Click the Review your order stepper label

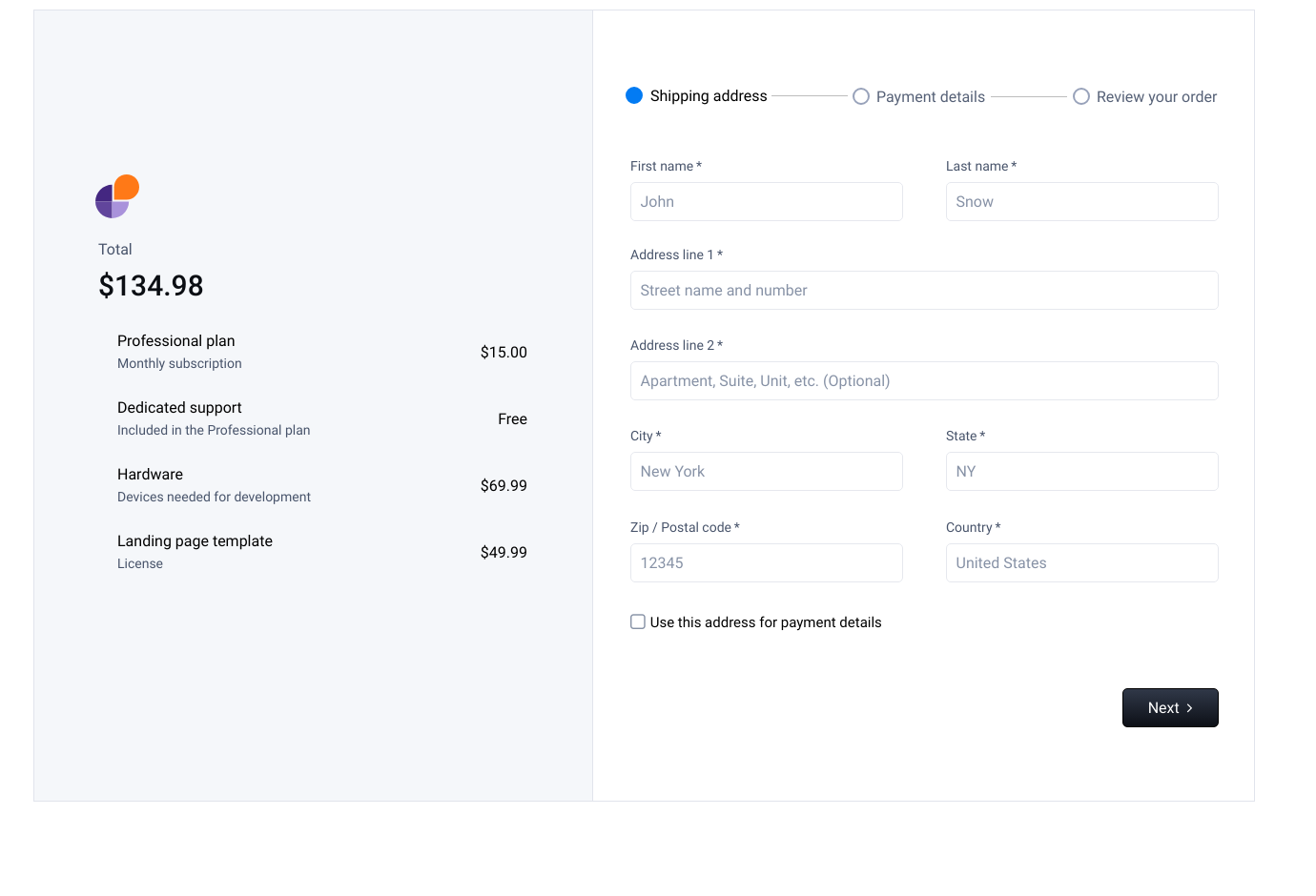click(1157, 96)
